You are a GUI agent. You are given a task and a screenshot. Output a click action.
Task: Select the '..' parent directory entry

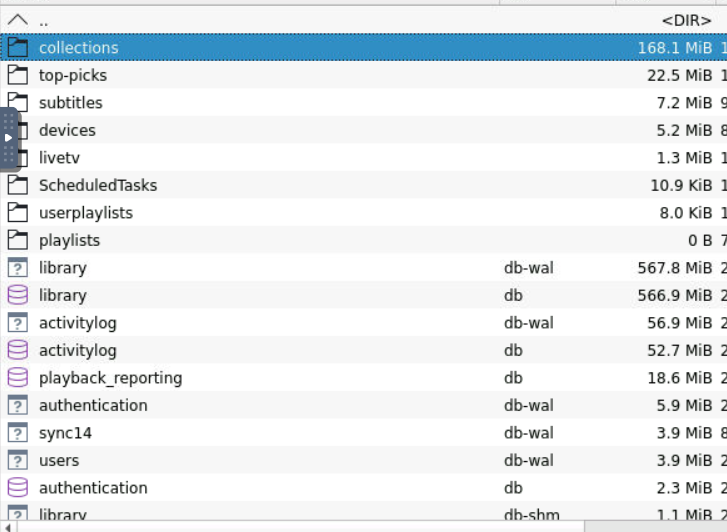pyautogui.click(x=44, y=20)
